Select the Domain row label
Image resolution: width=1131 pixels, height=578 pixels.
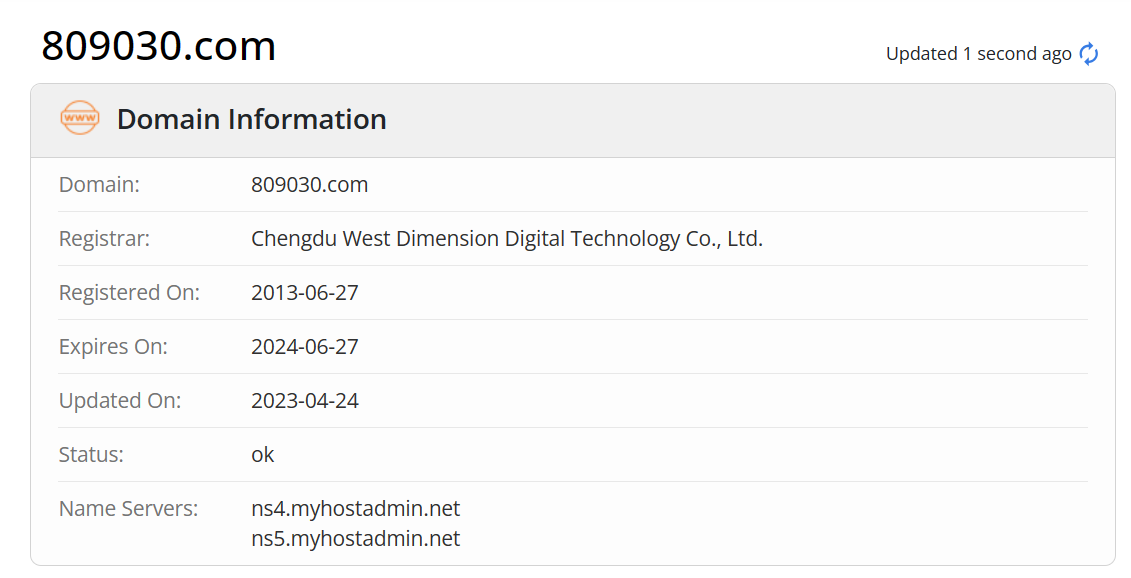[99, 184]
